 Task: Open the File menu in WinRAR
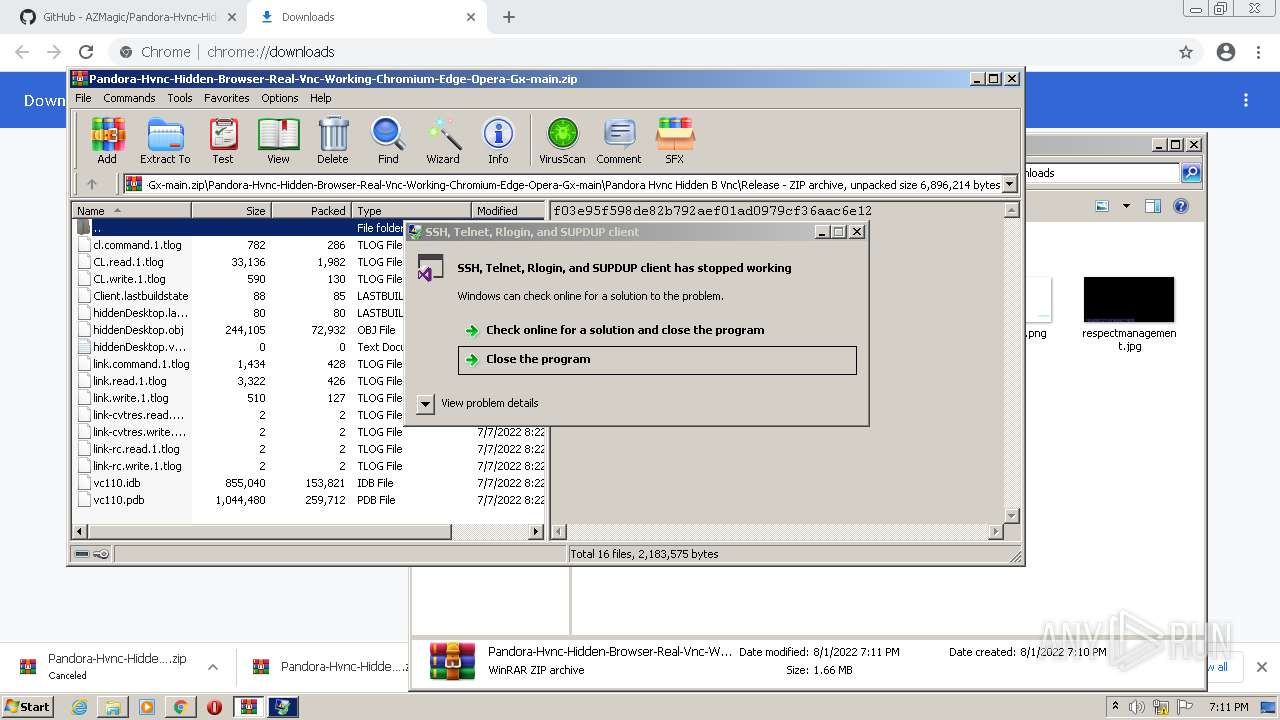coord(83,98)
